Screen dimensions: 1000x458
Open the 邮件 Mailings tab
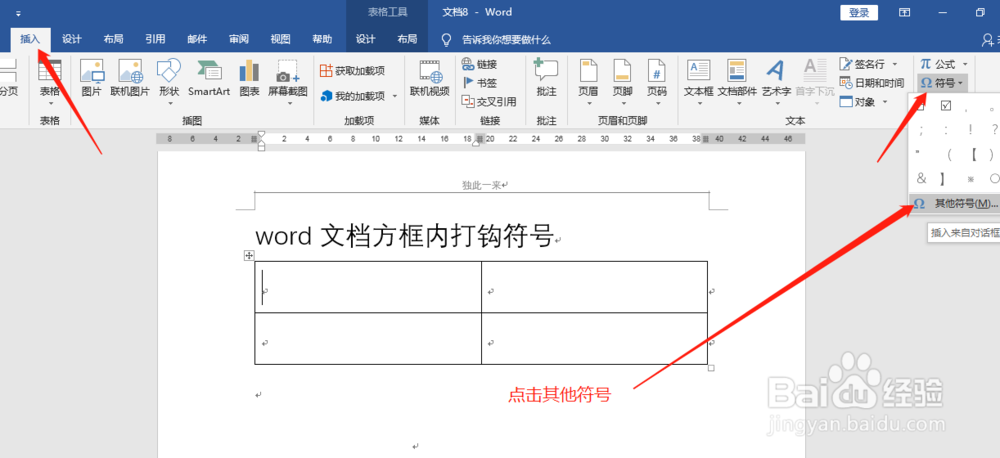click(196, 40)
